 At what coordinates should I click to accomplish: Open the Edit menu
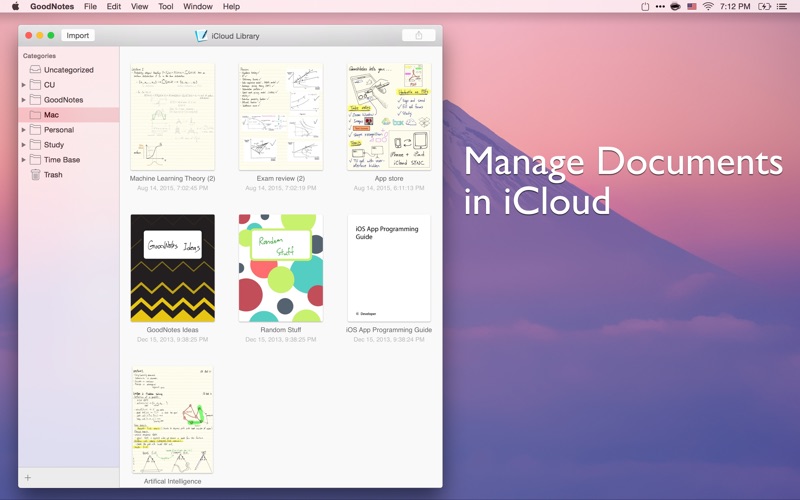(x=114, y=6)
